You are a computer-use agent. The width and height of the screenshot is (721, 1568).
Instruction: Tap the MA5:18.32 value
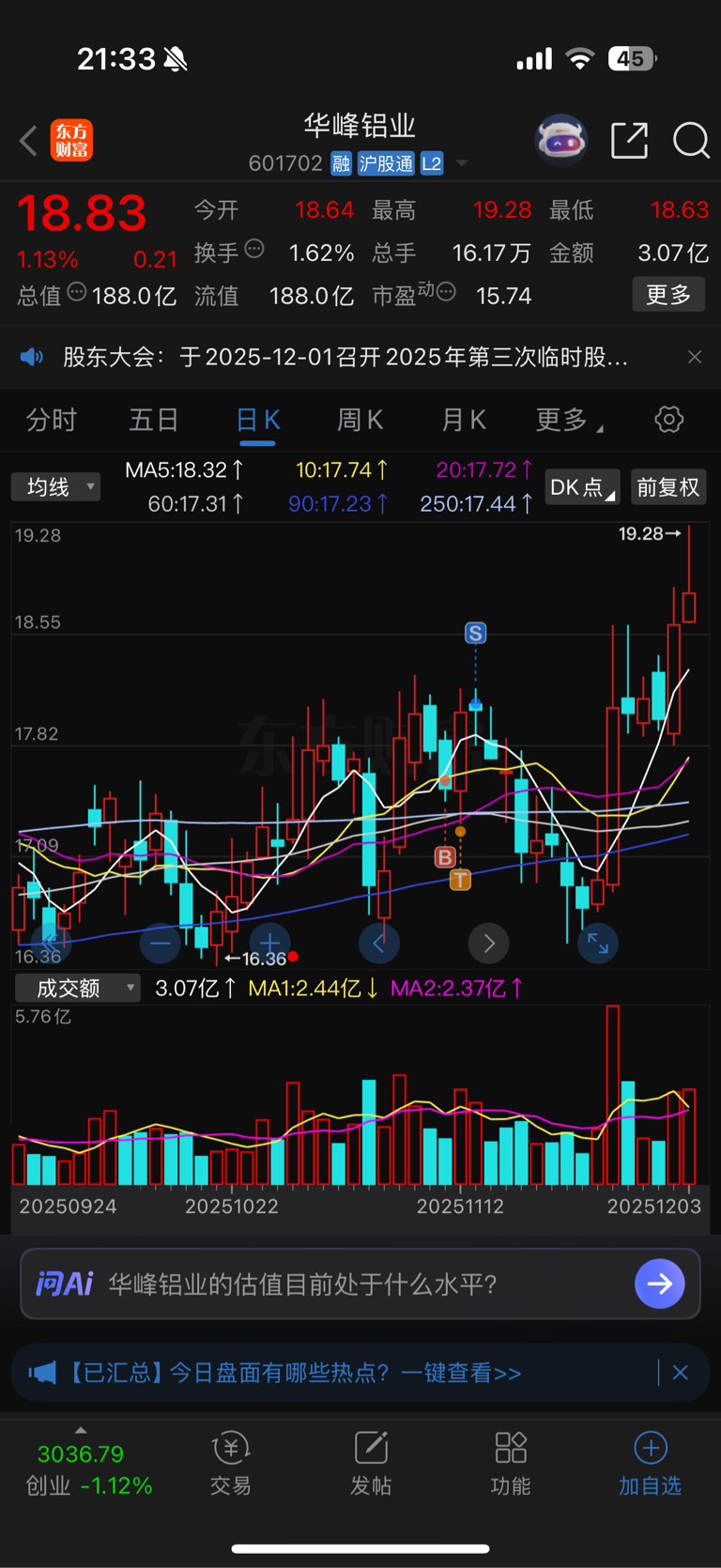pos(185,469)
